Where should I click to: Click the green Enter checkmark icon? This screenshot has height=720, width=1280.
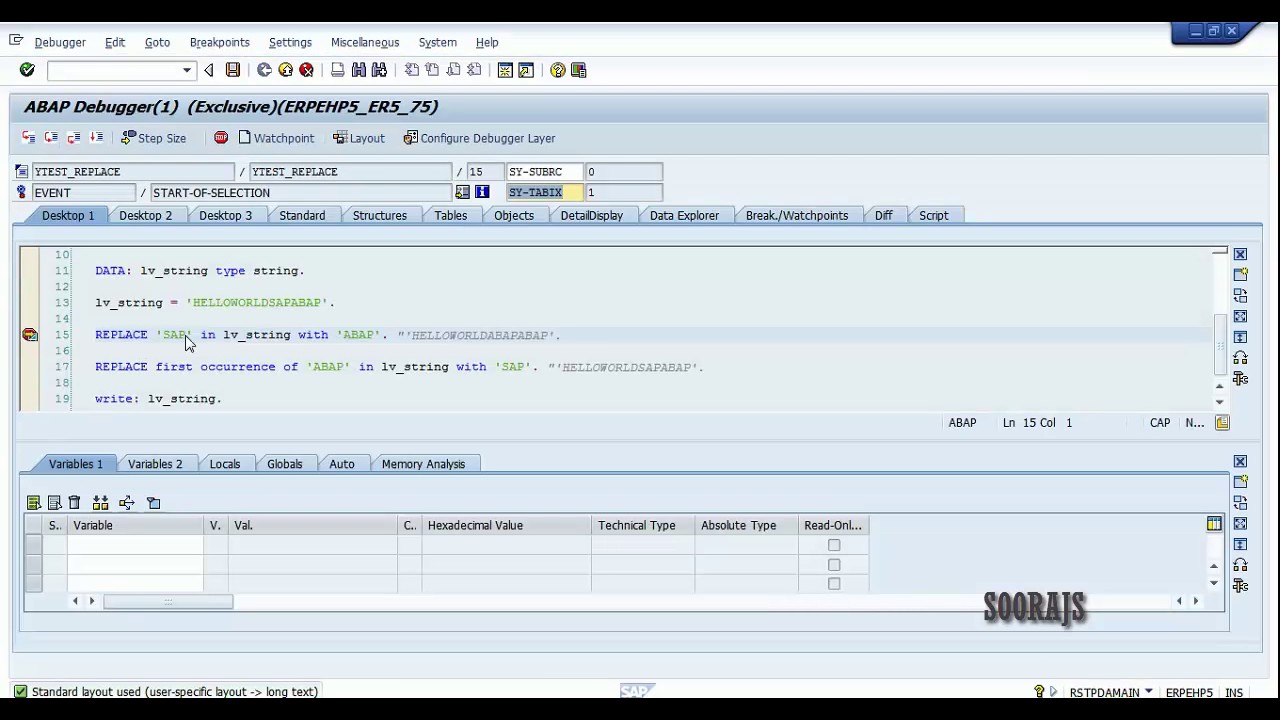pos(27,70)
